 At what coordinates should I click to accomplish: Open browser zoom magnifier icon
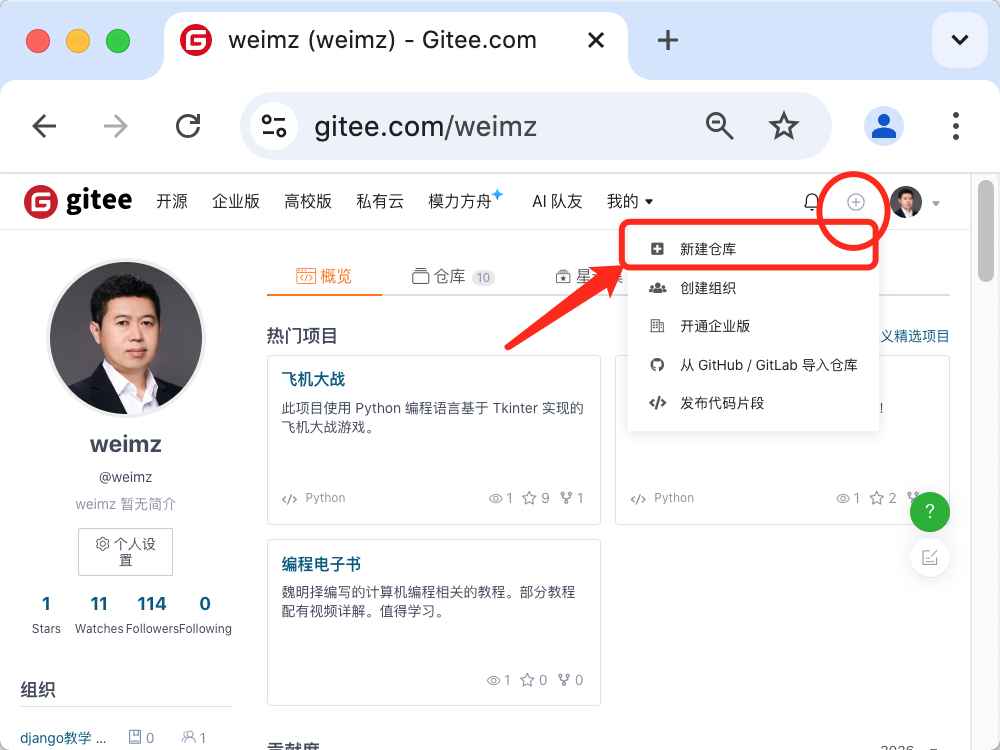pos(720,126)
